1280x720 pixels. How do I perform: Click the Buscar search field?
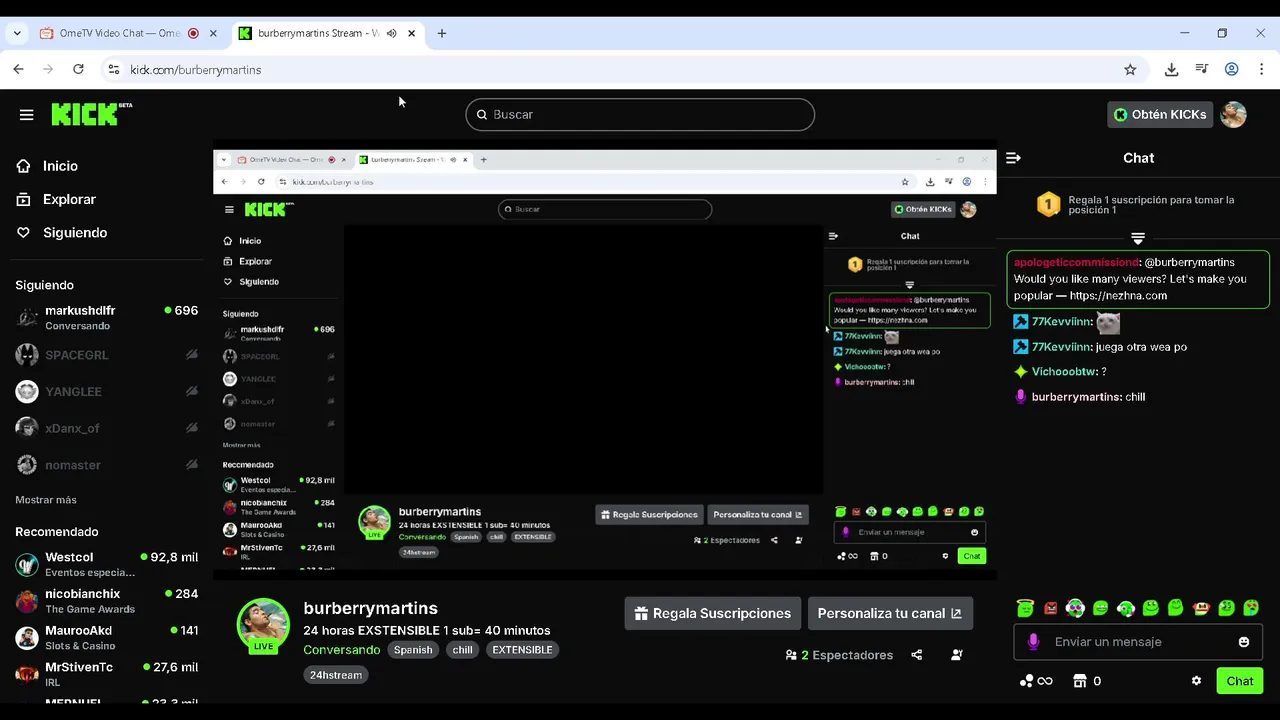pyautogui.click(x=640, y=114)
